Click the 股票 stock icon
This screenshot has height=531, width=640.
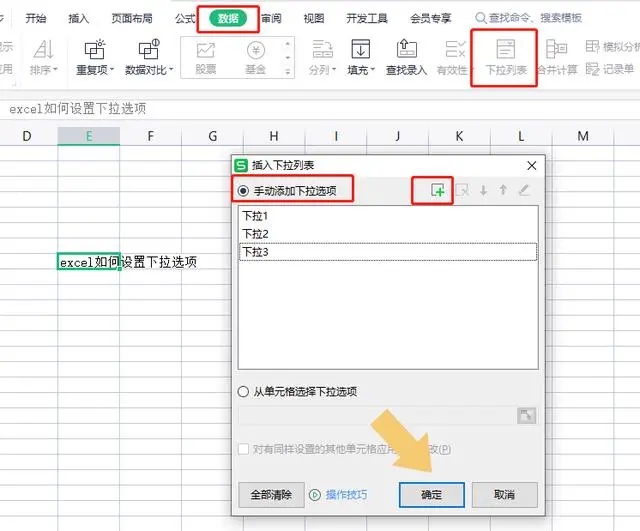coord(206,57)
